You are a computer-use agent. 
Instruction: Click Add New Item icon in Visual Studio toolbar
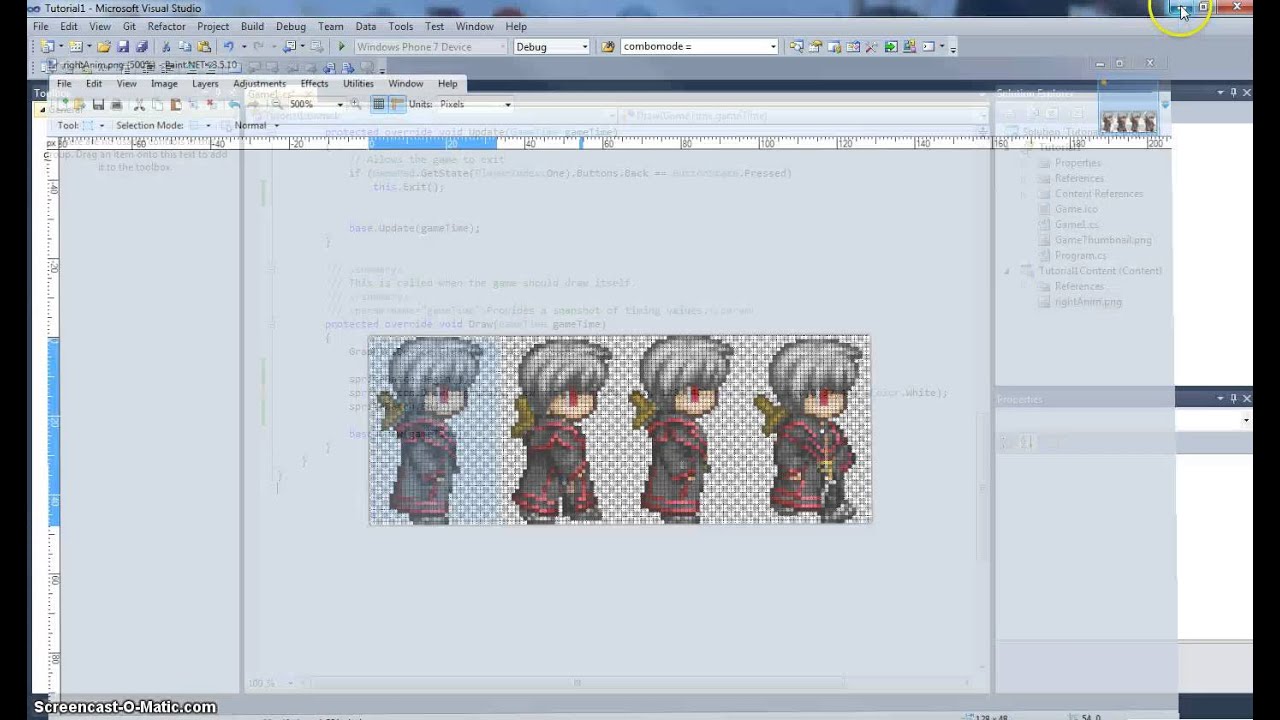[76, 47]
